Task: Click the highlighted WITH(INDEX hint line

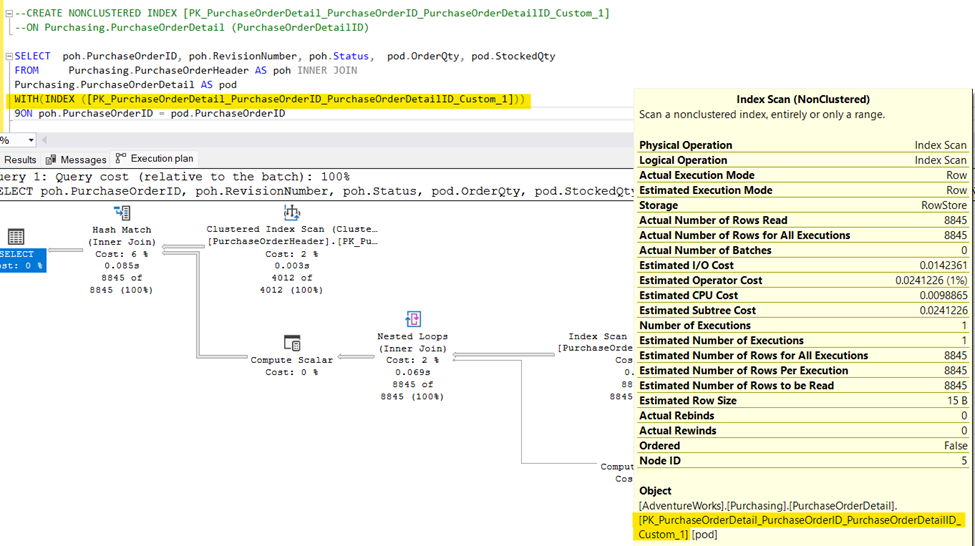Action: click(269, 99)
